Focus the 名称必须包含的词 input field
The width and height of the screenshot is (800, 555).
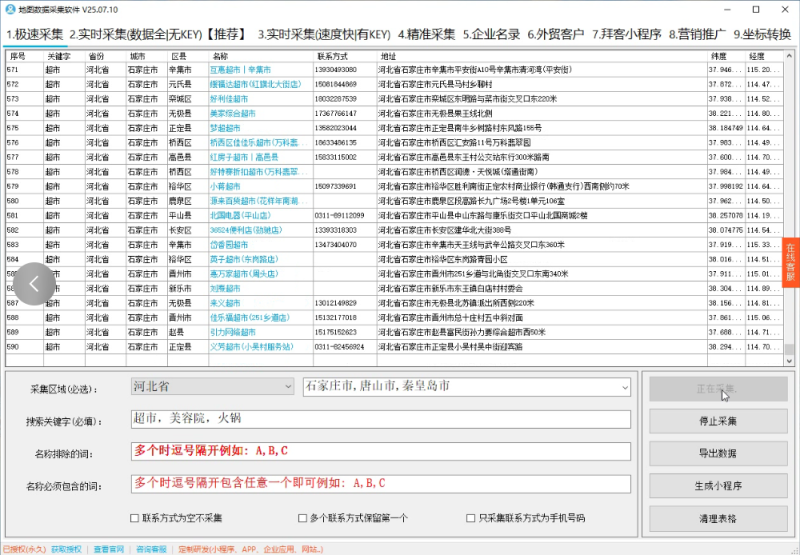click(x=381, y=484)
